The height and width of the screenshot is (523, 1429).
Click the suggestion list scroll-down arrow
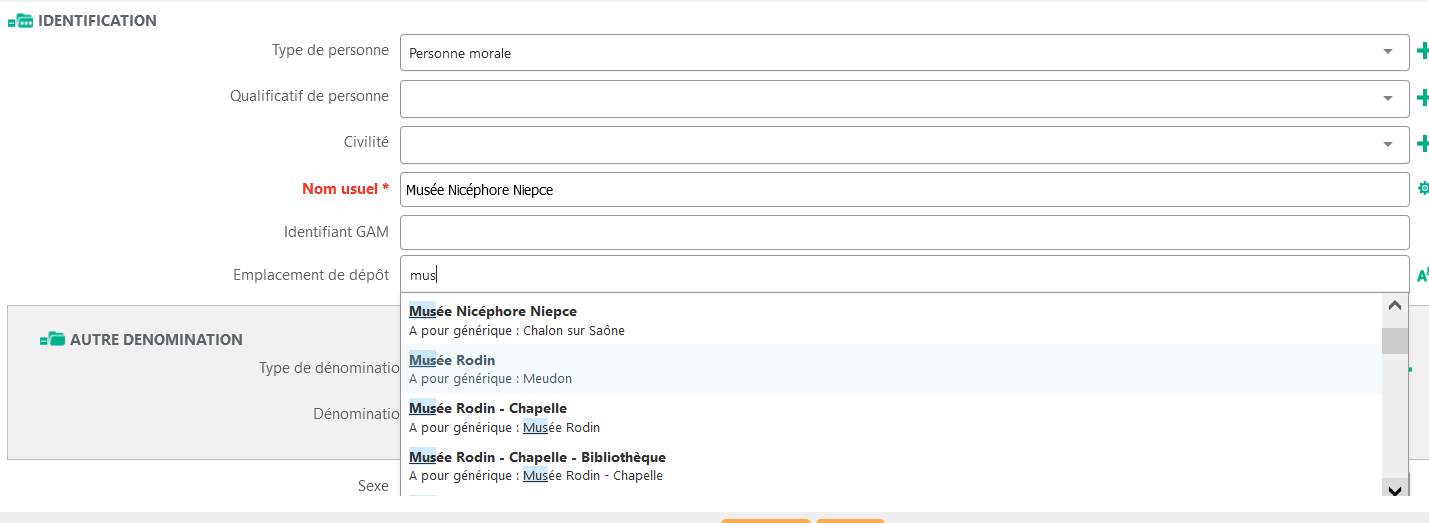[x=1395, y=488]
